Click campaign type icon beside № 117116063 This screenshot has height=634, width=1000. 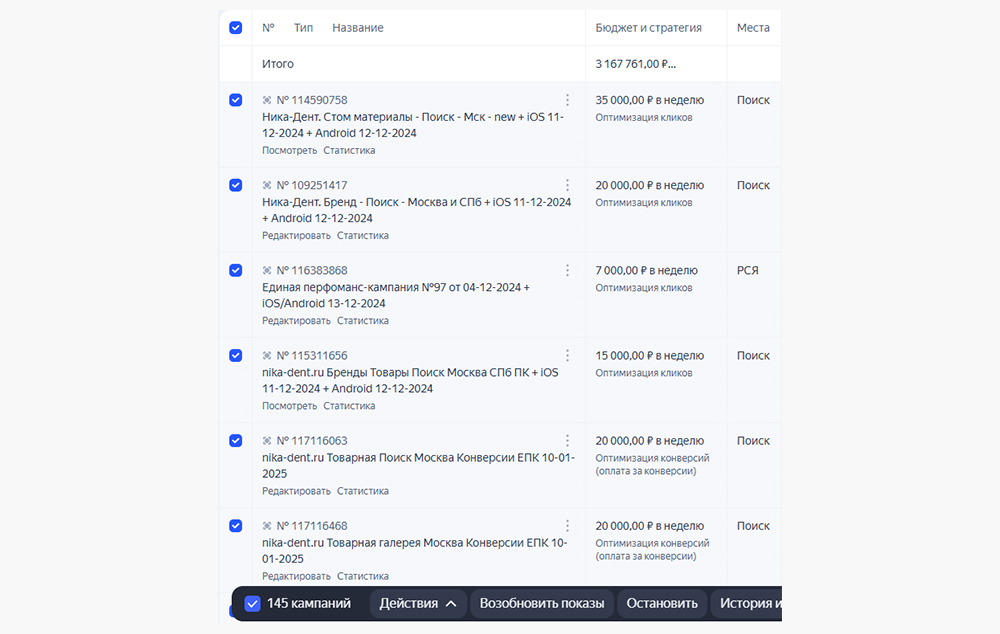click(x=267, y=441)
